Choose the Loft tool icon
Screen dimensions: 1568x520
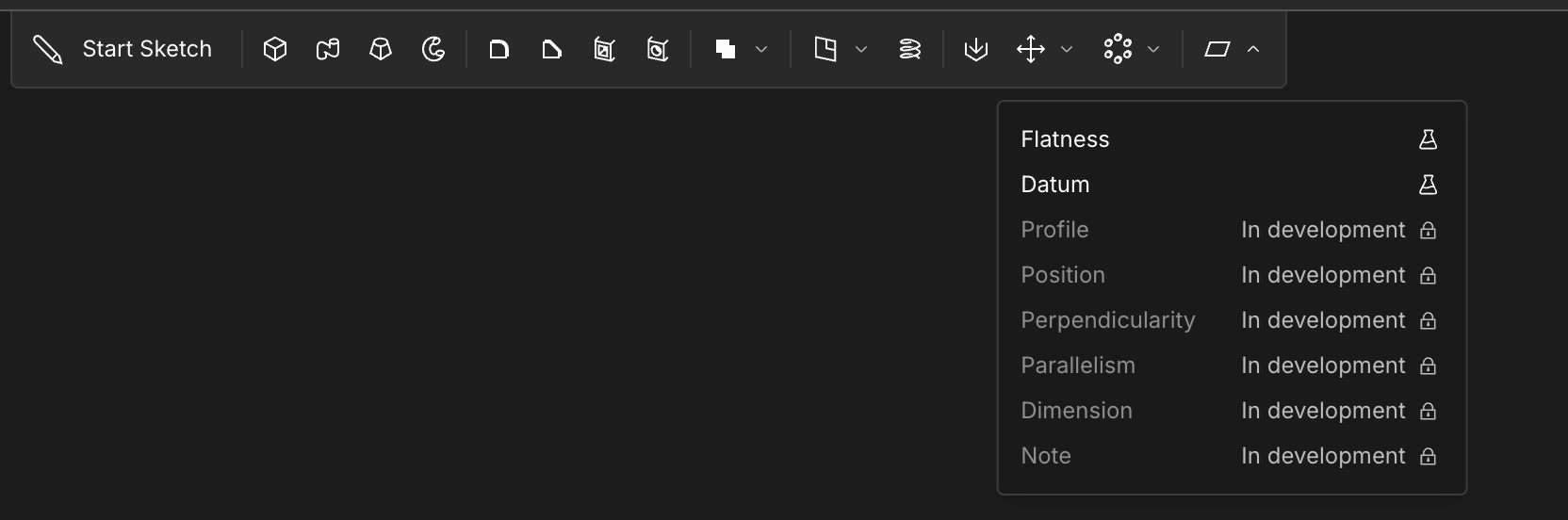381,49
